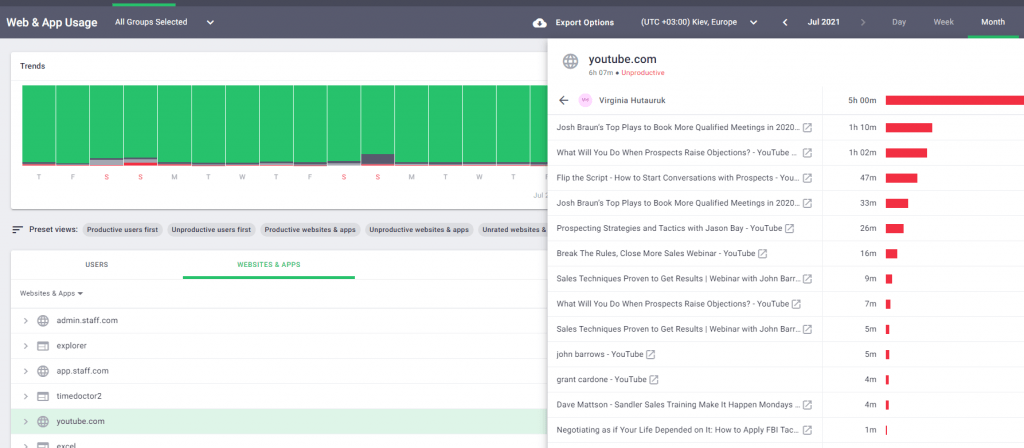Viewport: 1024px width, 448px height.
Task: Click the globe icon next to youtube.com header
Action: click(x=570, y=62)
